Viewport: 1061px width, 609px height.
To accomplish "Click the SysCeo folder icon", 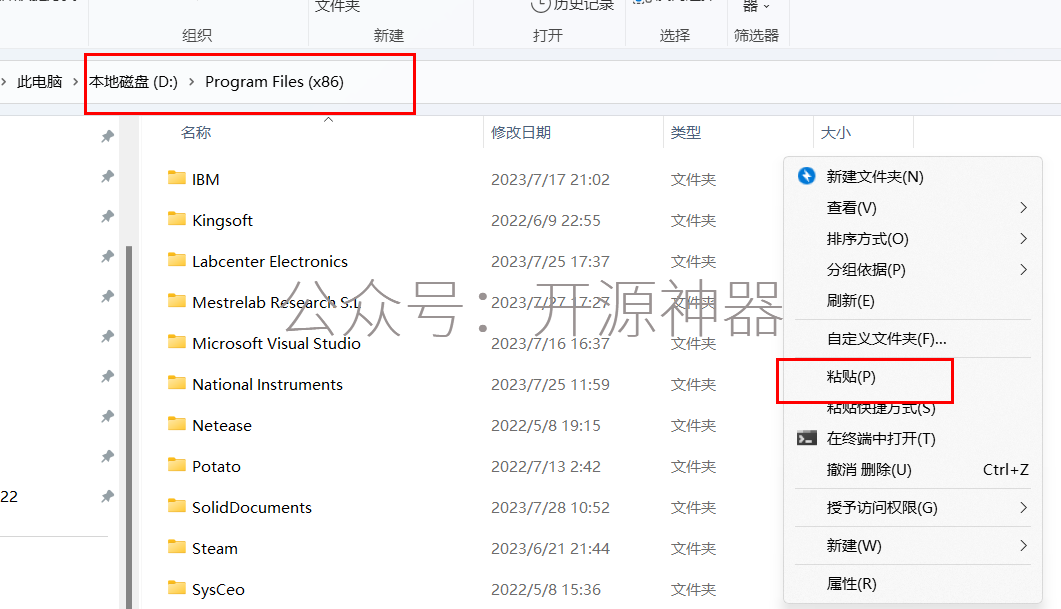I will [177, 587].
